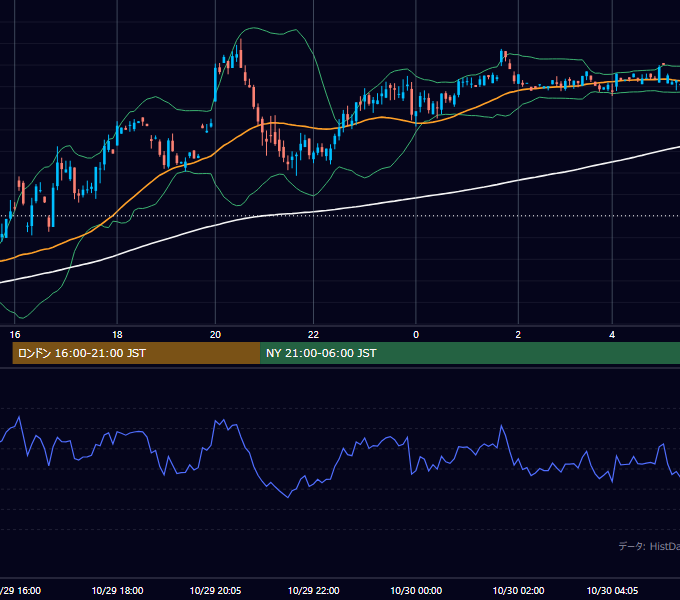The image size is (680, 600).
Task: Click the 10/30 00:00 date label
Action: 416,590
